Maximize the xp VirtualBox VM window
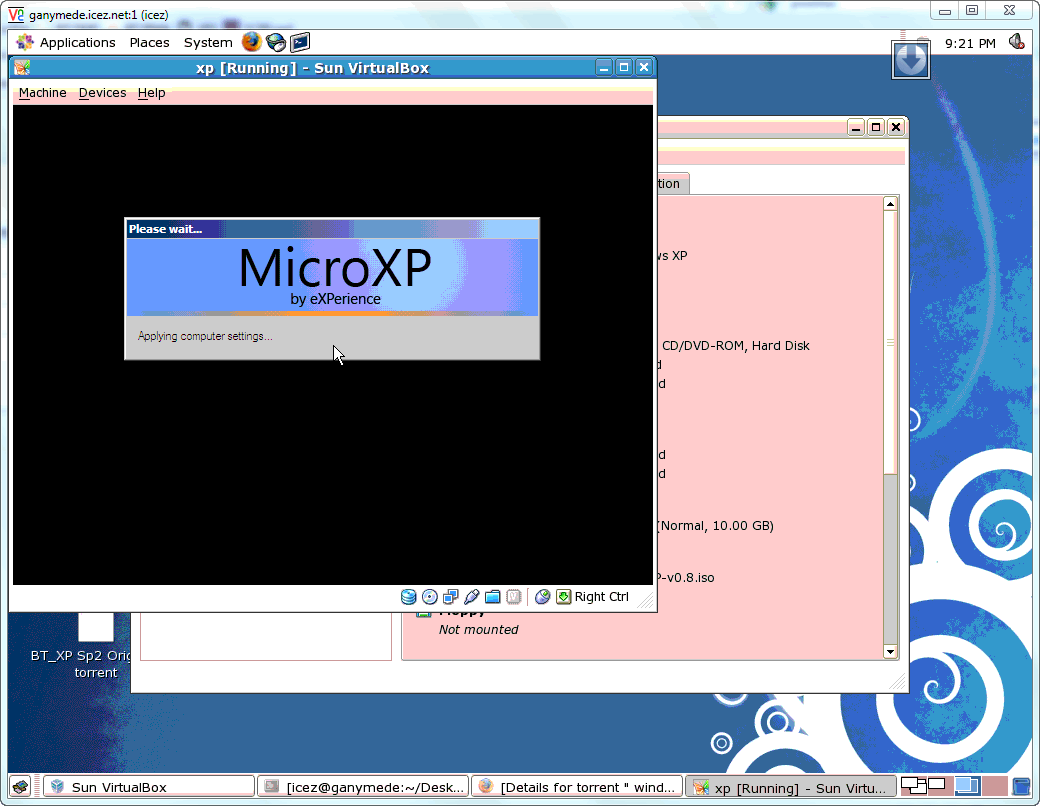The image size is (1040, 806). click(623, 68)
